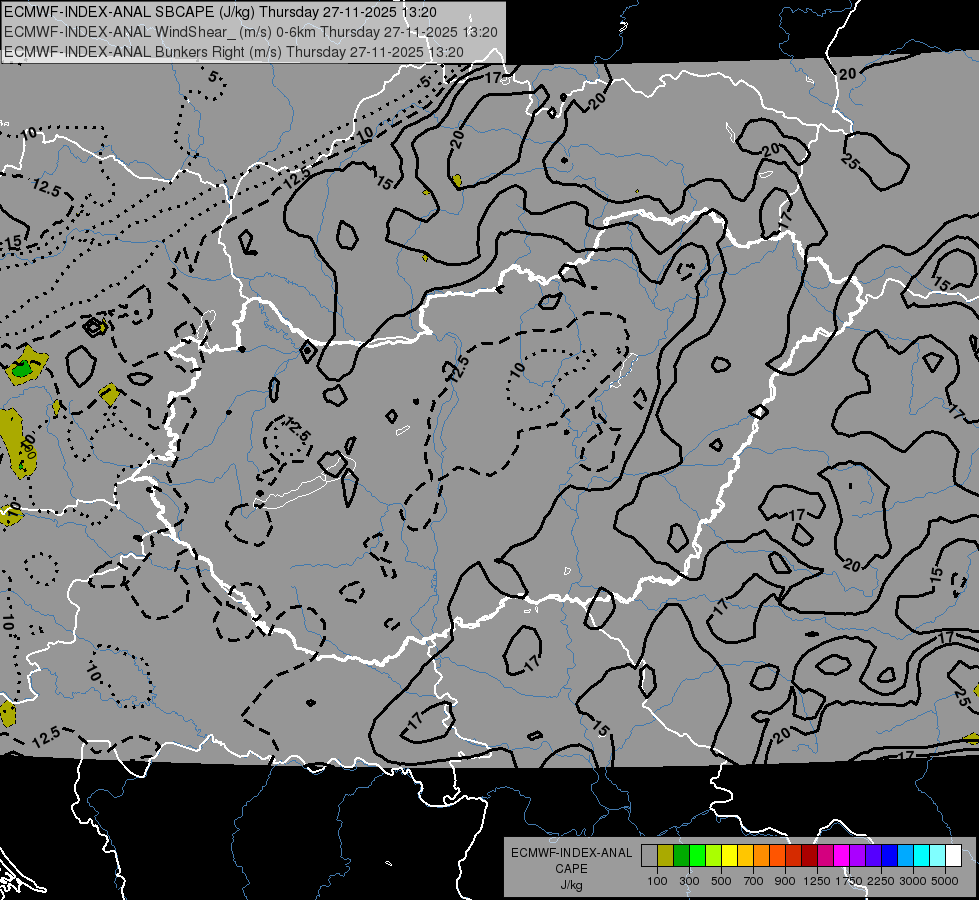Click the legend unit J/kg
This screenshot has width=979, height=900.
(571, 885)
